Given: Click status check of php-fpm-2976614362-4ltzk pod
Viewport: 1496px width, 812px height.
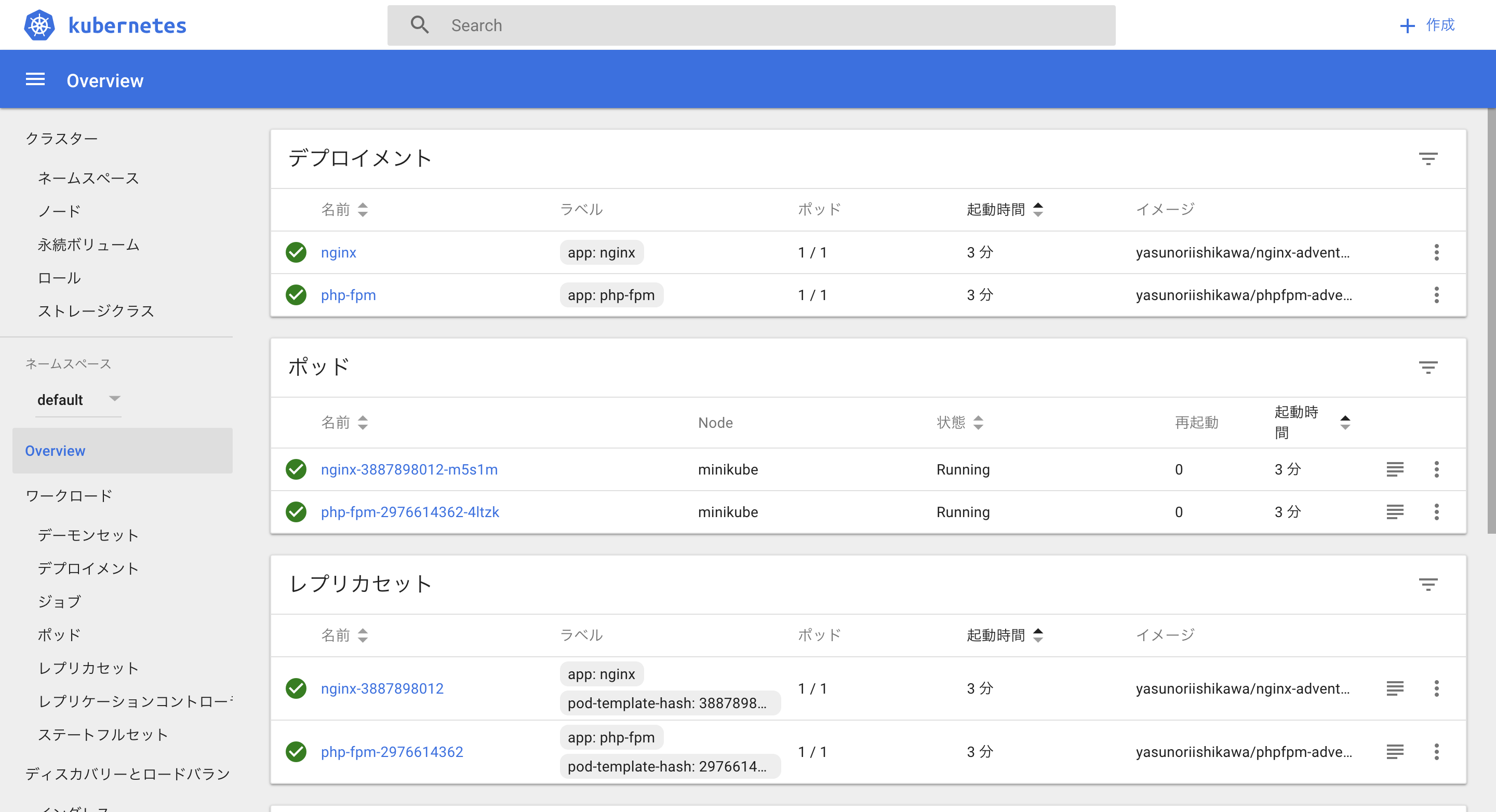Looking at the screenshot, I should (296, 511).
